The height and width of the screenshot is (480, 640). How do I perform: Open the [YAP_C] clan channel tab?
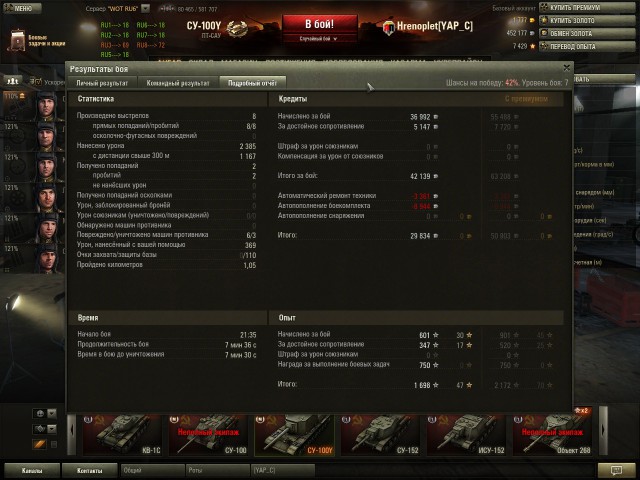(282, 470)
